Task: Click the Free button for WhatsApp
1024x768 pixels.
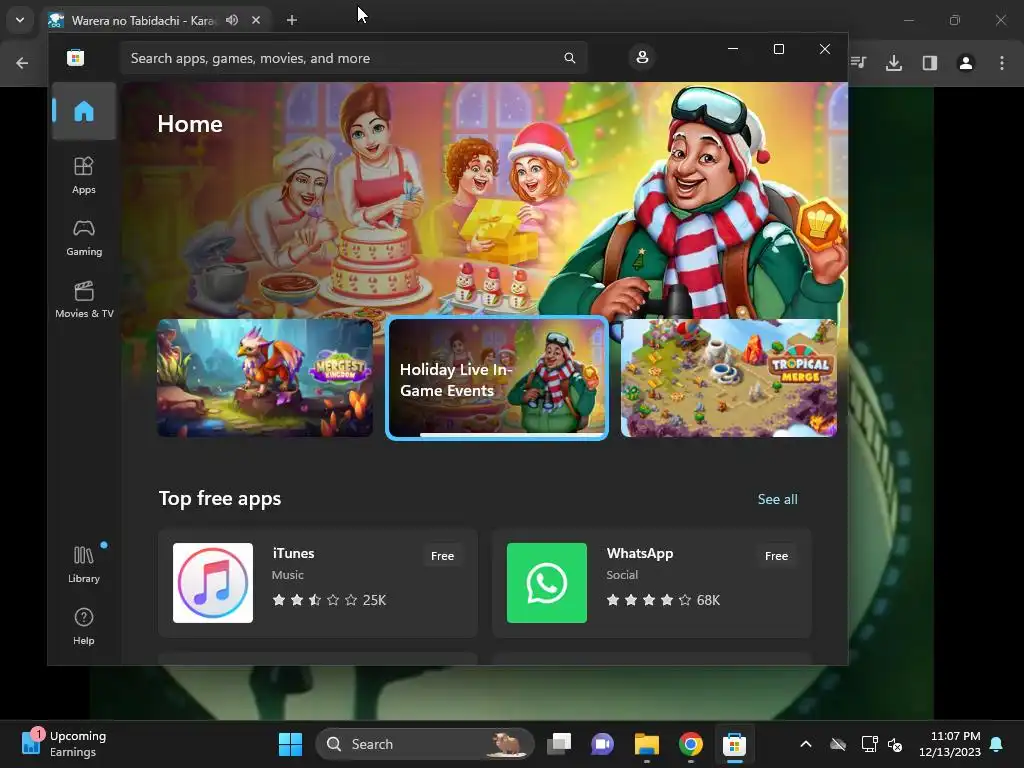Action: [x=776, y=556]
